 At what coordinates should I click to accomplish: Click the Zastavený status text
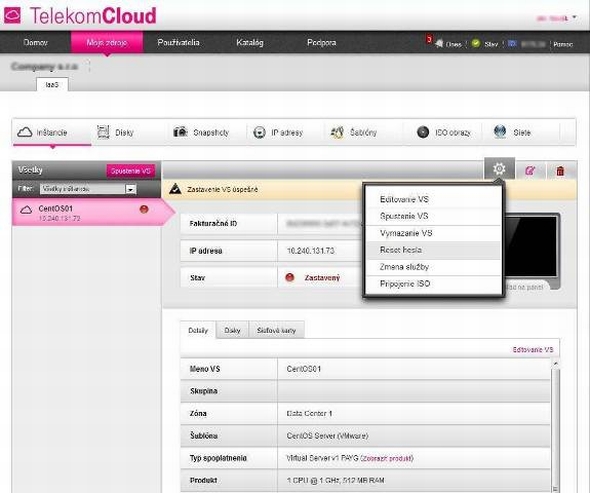322,278
